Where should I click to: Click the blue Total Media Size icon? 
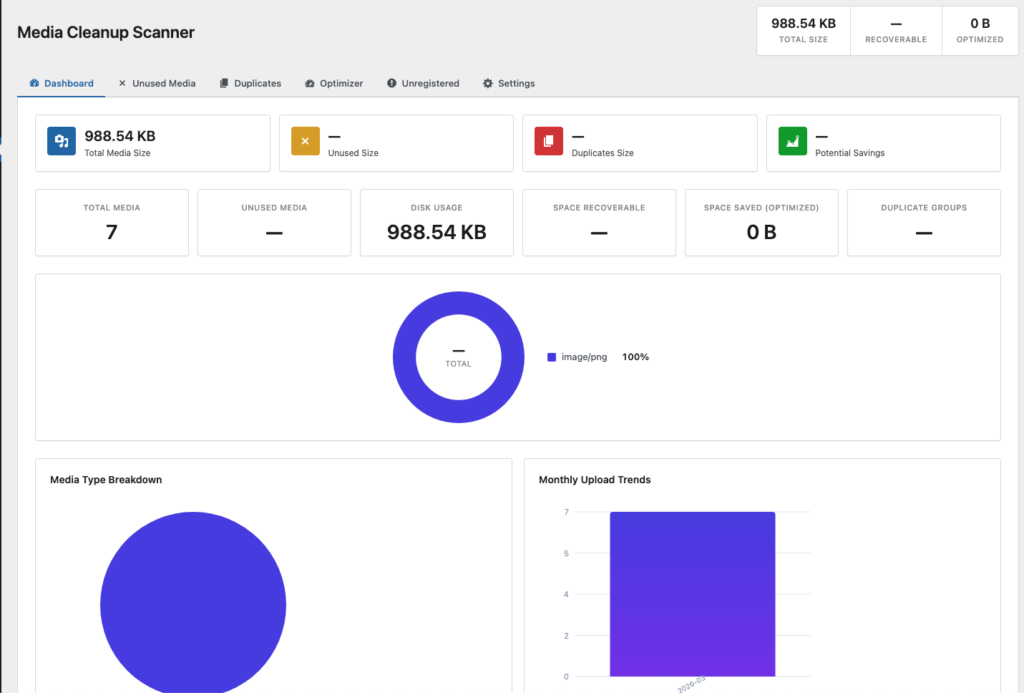(61, 142)
